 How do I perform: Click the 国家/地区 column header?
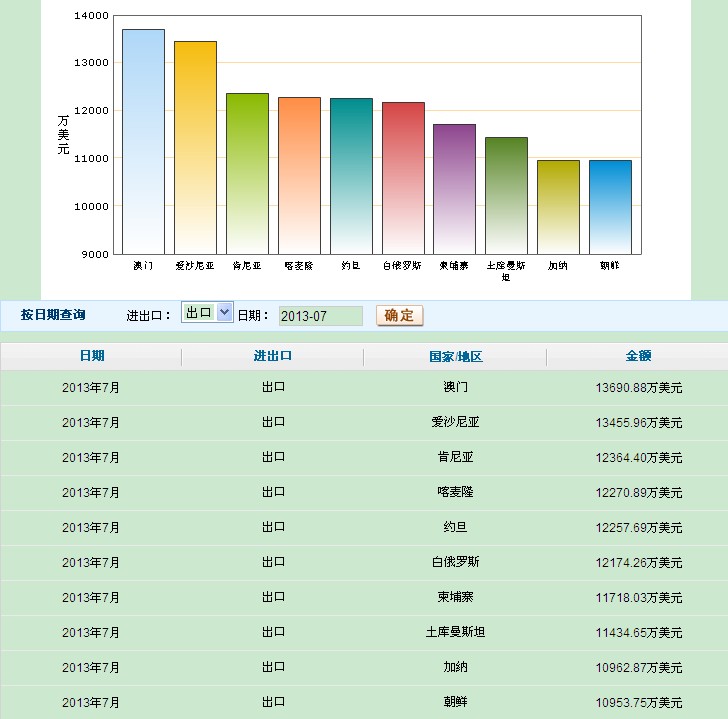click(x=455, y=357)
